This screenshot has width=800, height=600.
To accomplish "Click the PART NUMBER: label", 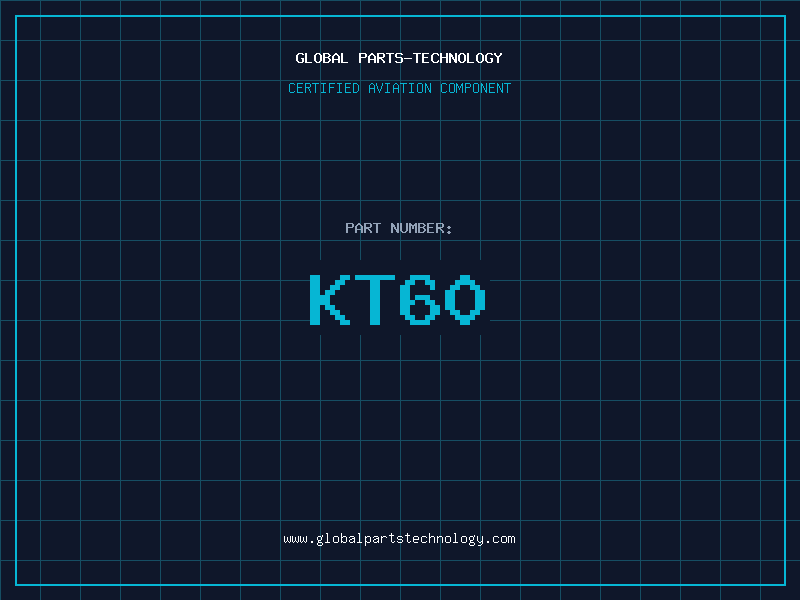I will point(398,228).
